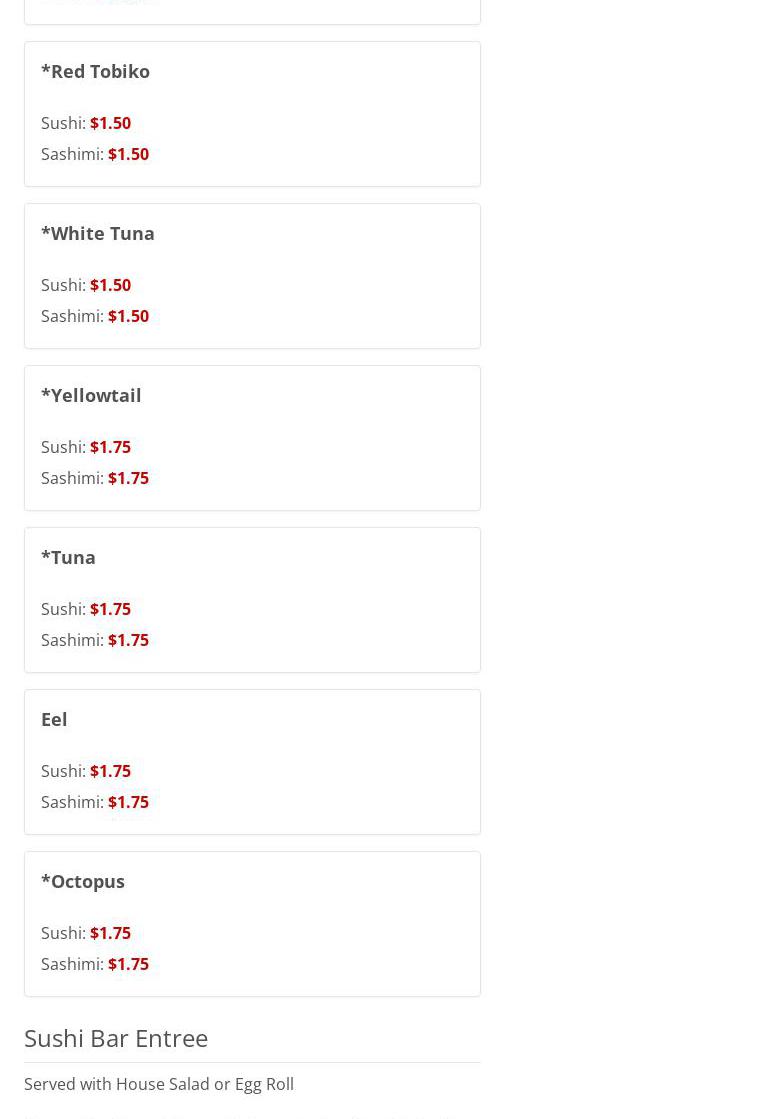Screen dimensions: 770x1119
Task: Open the *Tuna menu item
Action: point(68,557)
